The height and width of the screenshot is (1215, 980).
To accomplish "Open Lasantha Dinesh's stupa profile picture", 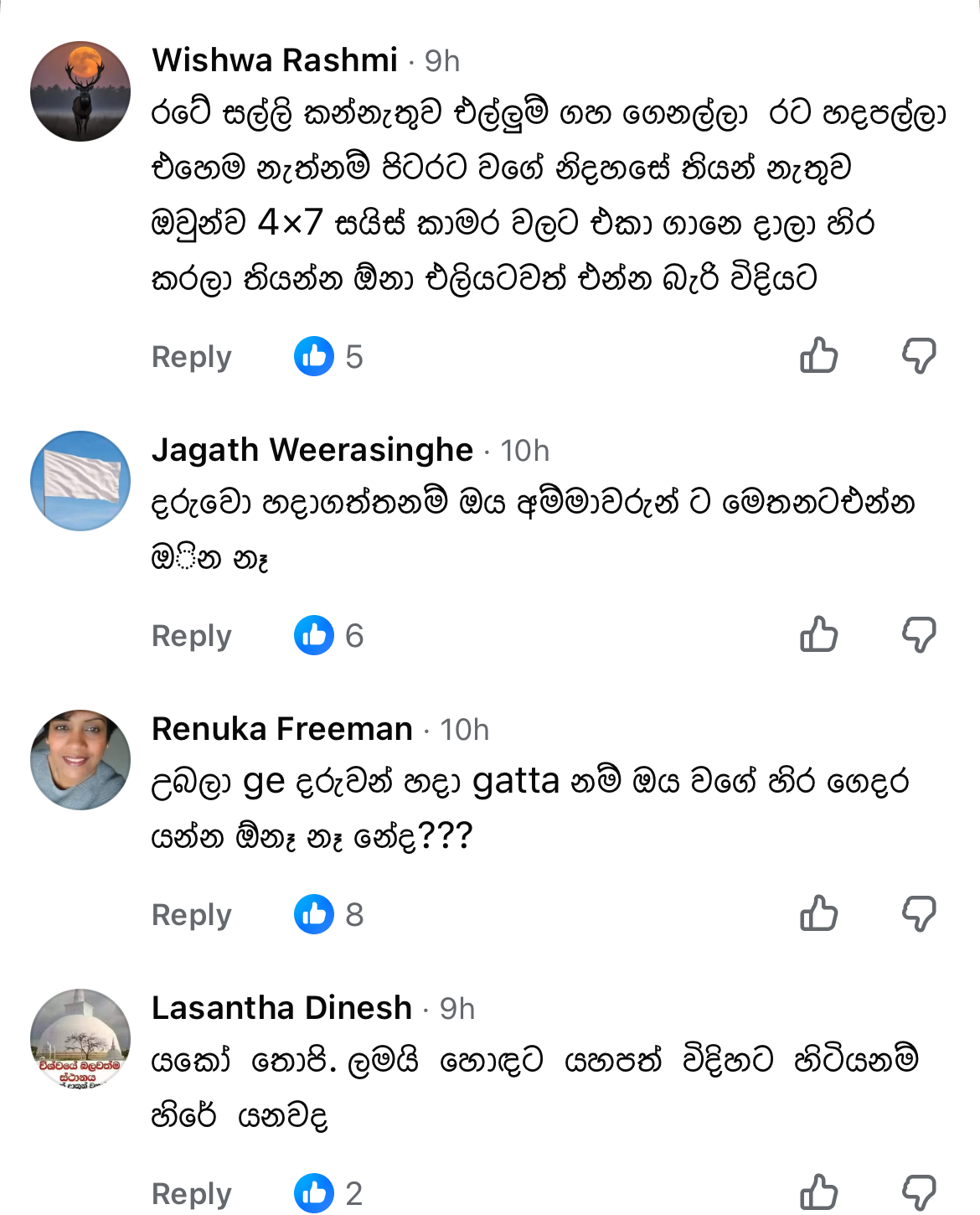I will click(x=80, y=1039).
